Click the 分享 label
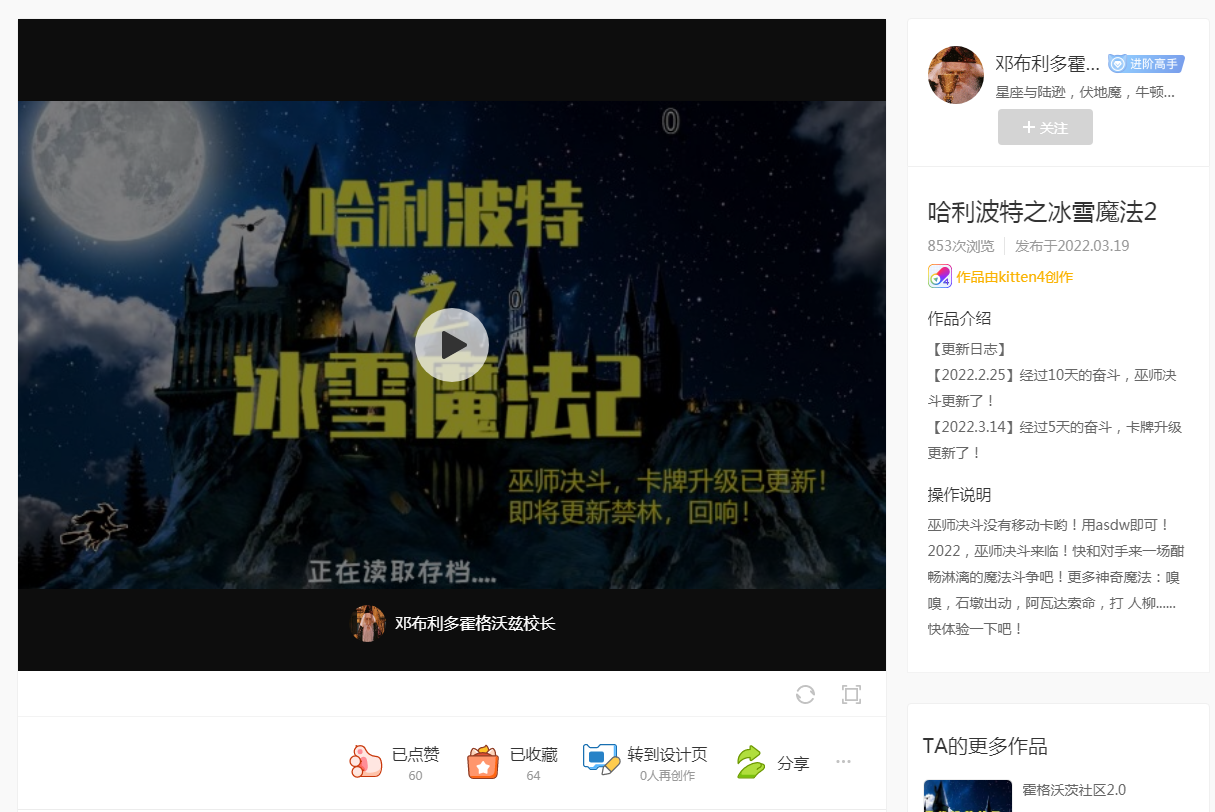This screenshot has width=1215, height=812. [x=793, y=763]
